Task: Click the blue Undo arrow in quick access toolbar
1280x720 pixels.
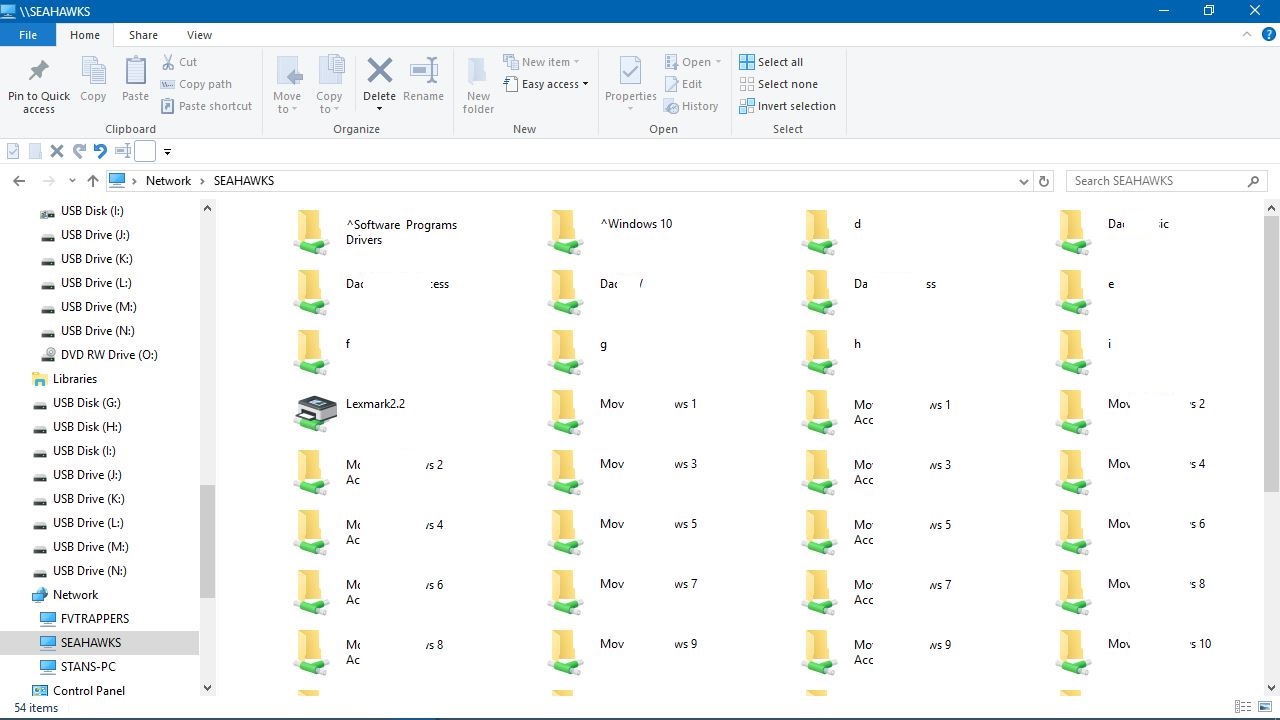Action: tap(100, 152)
